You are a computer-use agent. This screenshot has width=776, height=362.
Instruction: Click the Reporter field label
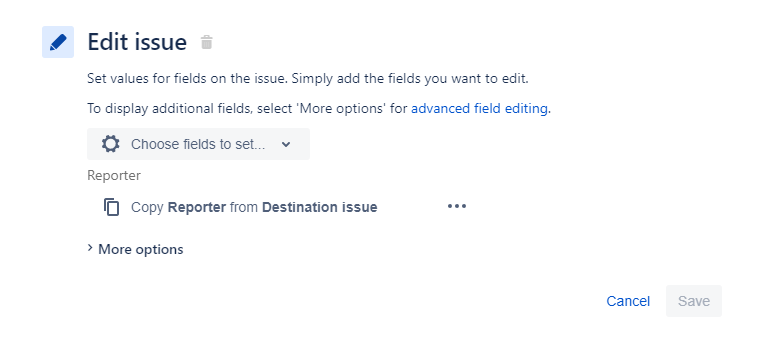(114, 175)
